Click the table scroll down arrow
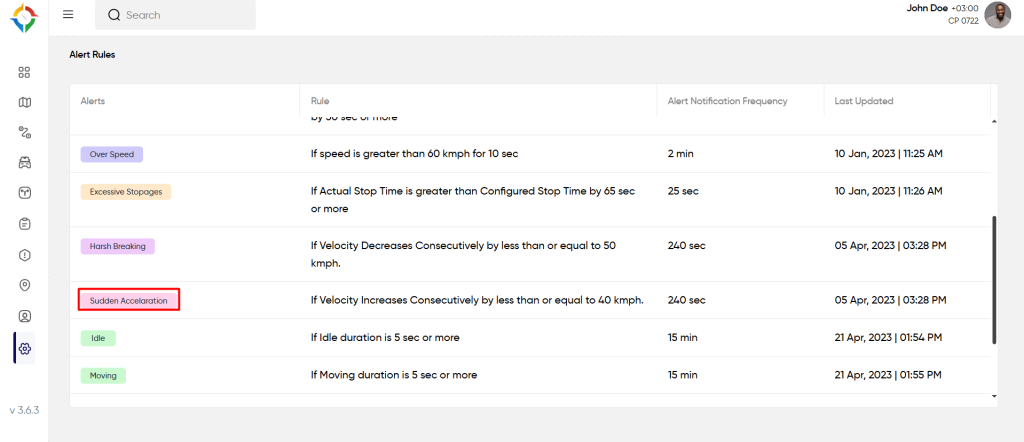 coord(994,396)
